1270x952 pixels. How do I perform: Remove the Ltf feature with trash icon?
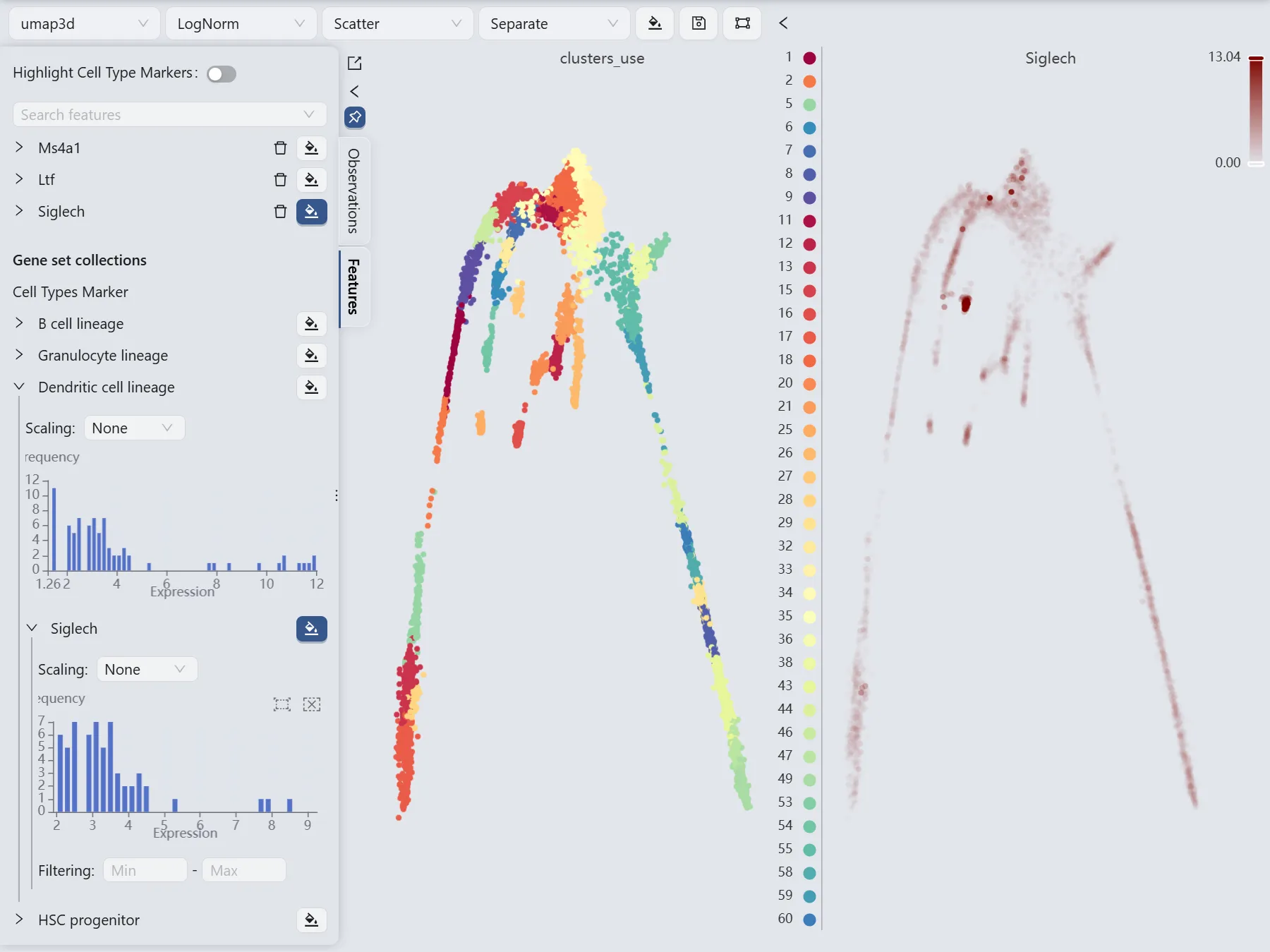pos(280,180)
